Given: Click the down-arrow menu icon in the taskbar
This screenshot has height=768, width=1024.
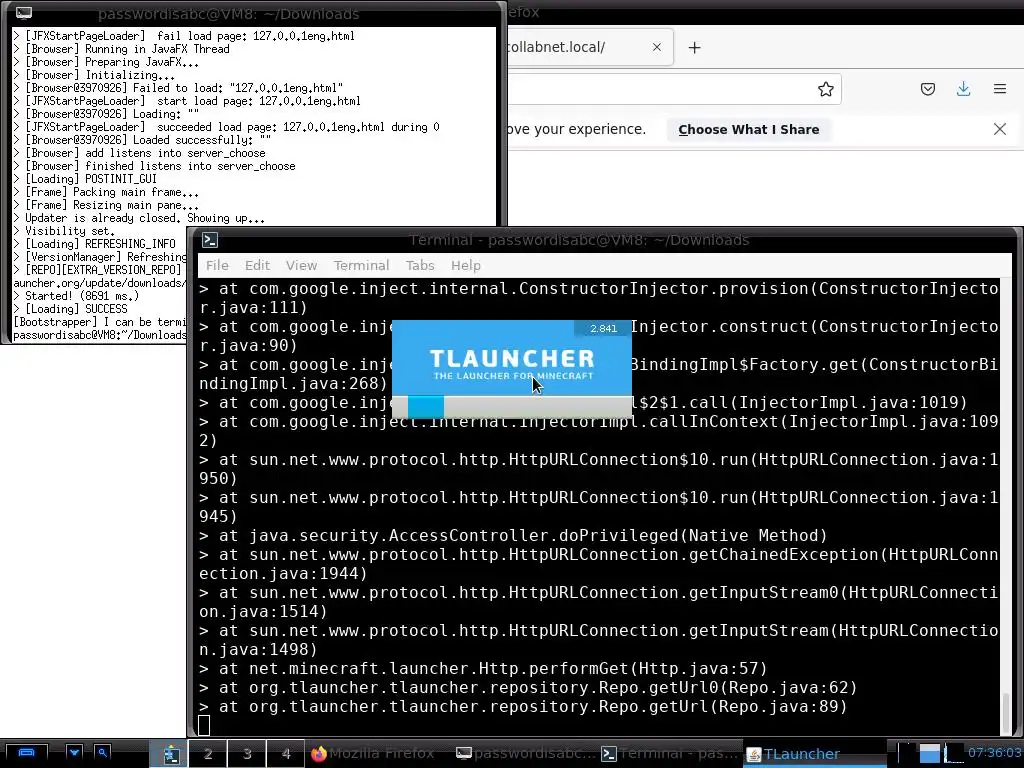Looking at the screenshot, I should coord(74,753).
